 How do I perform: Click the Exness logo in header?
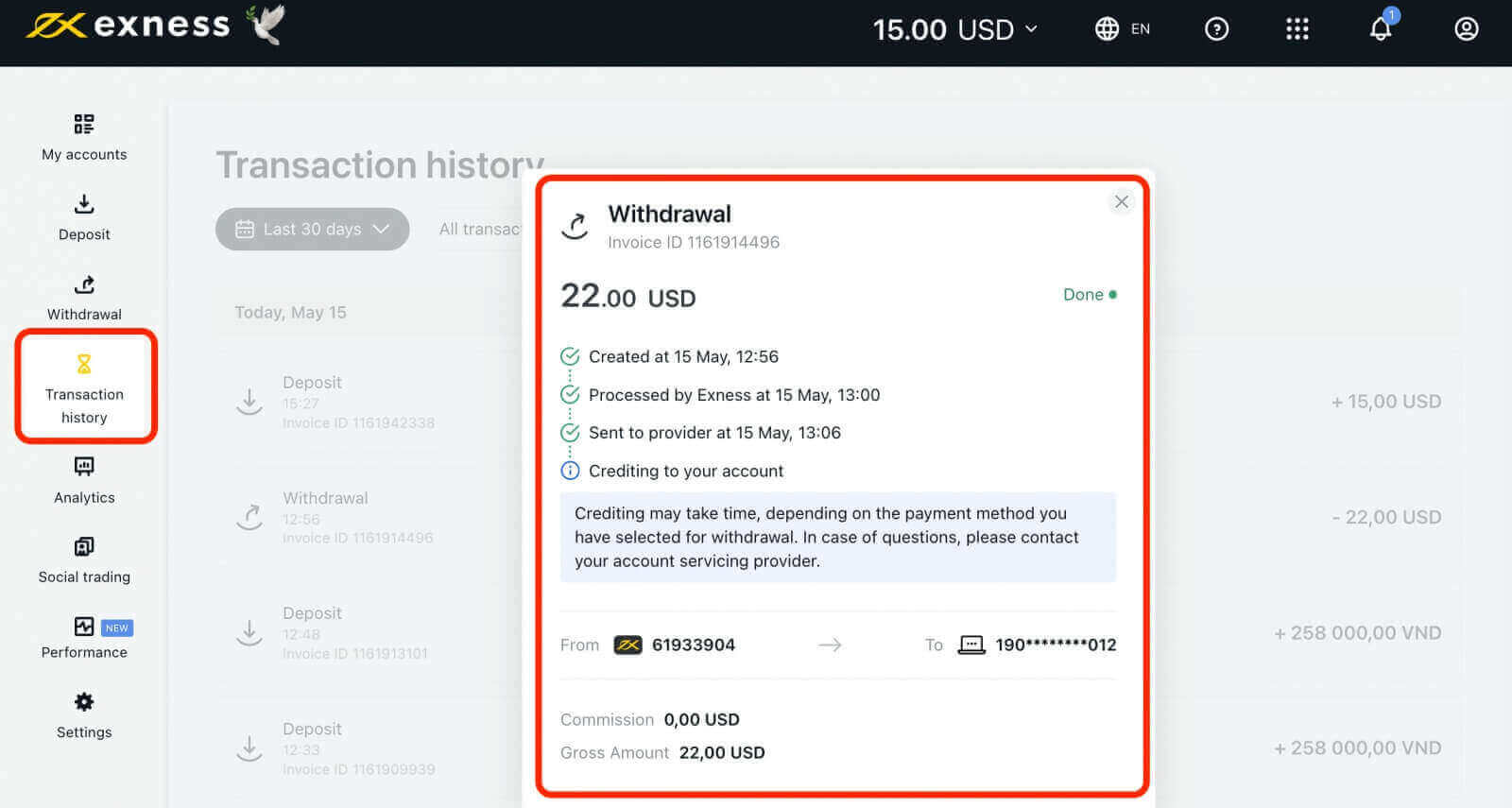pyautogui.click(x=129, y=26)
